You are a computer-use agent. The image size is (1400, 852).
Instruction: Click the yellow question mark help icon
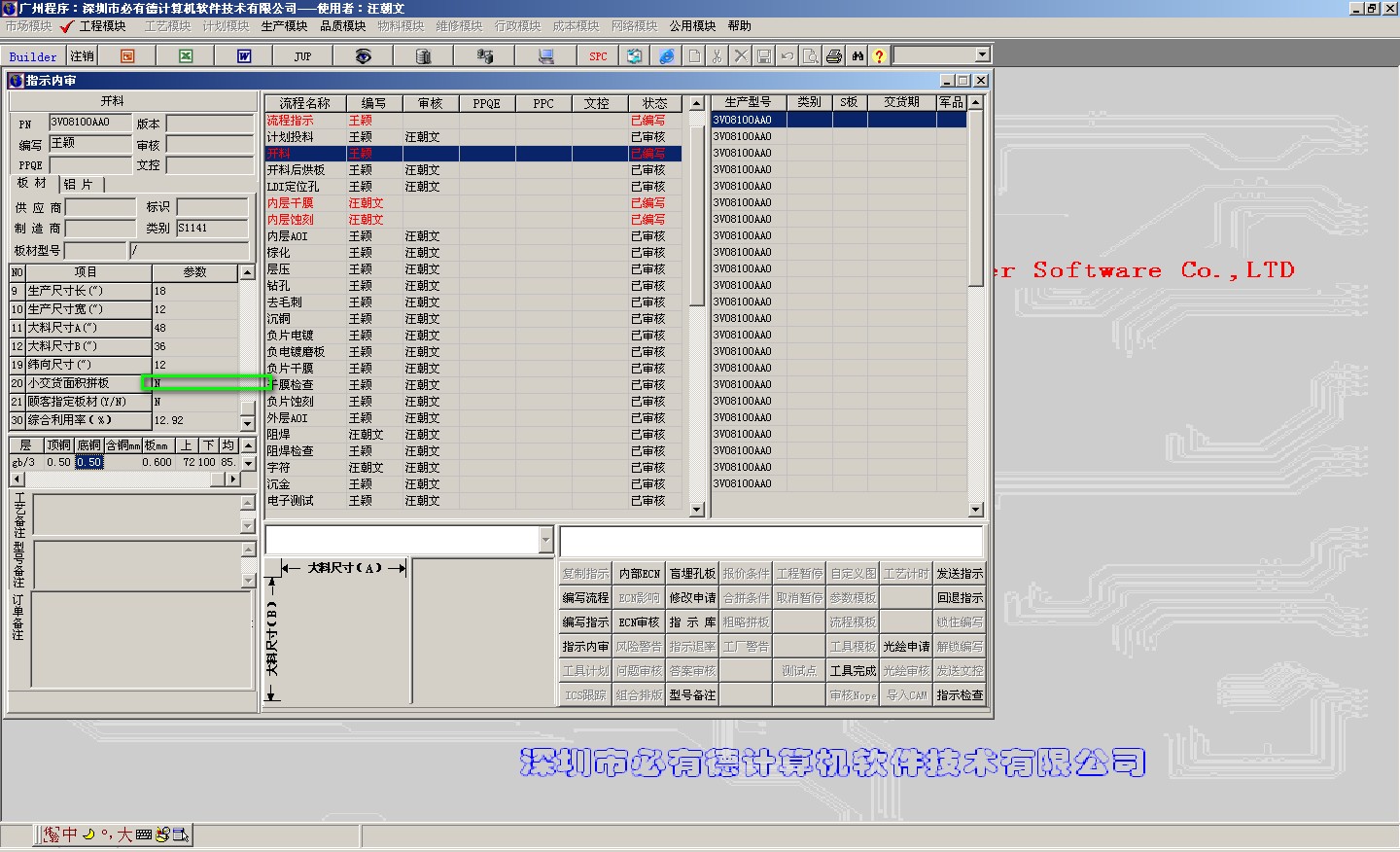pyautogui.click(x=879, y=56)
